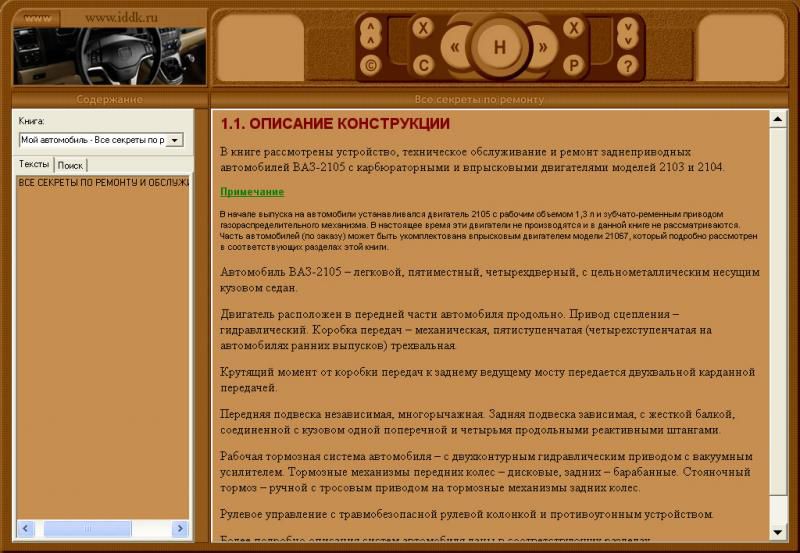Click the © copyright button
Screen dimensions: 800x553
(x=371, y=66)
